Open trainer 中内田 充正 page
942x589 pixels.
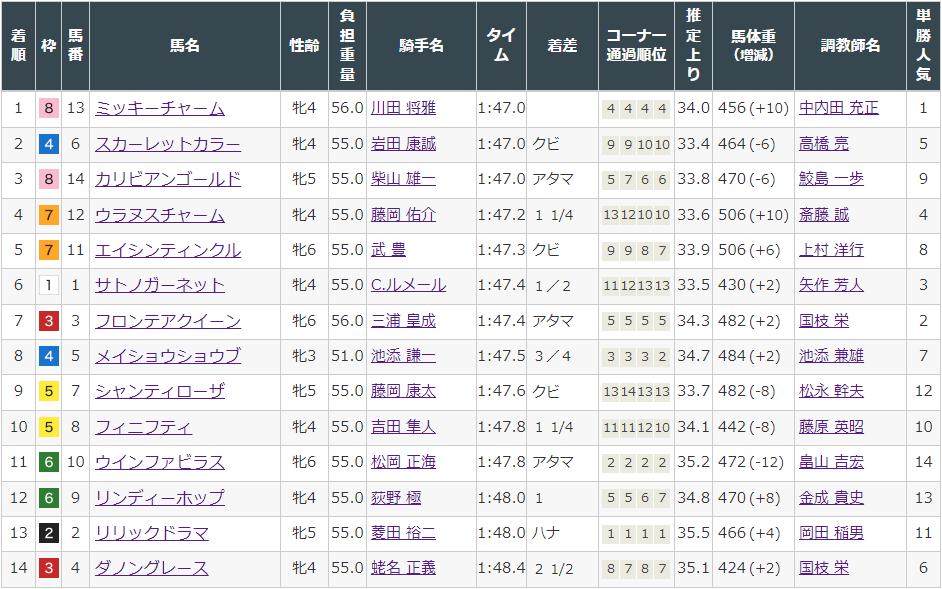tap(839, 108)
